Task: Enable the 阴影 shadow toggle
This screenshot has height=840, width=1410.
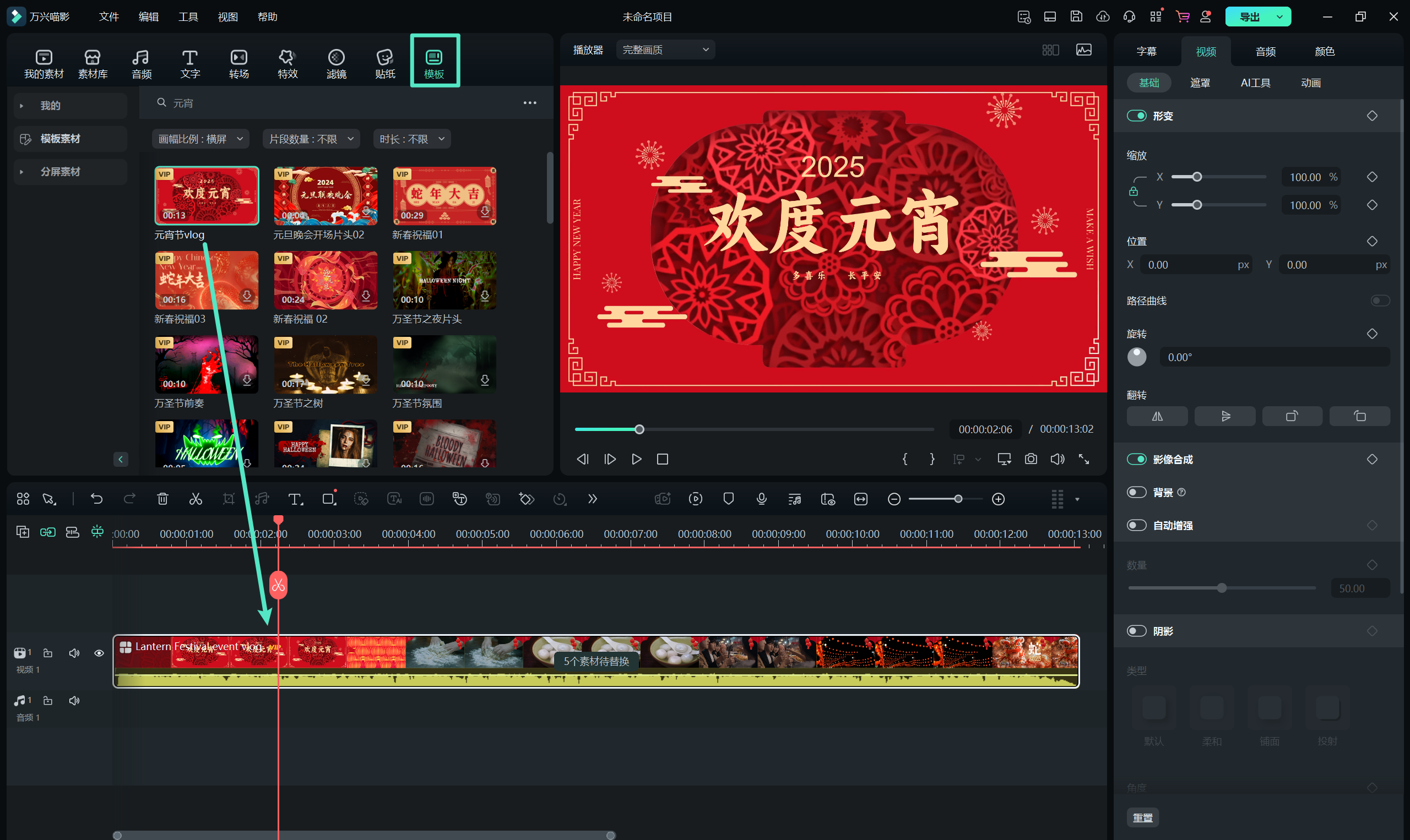Action: pos(1136,631)
